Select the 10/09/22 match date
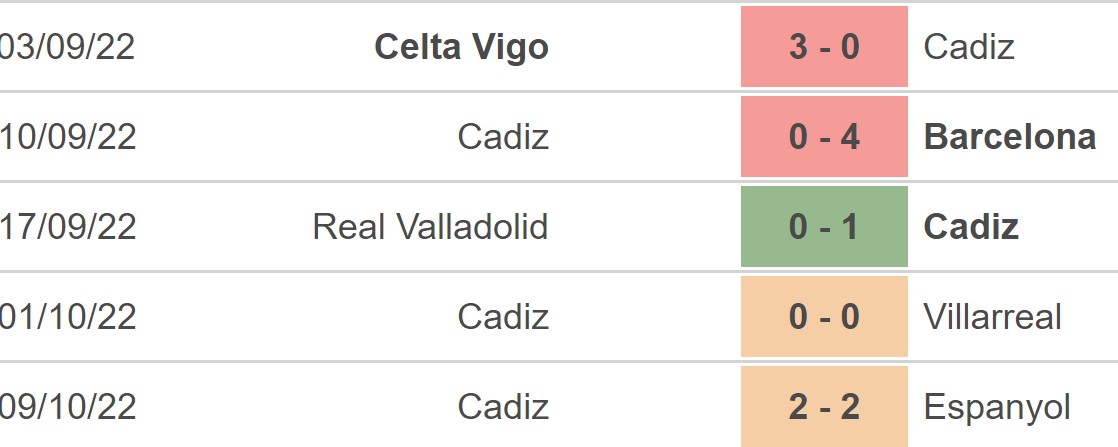The height and width of the screenshot is (447, 1118). (67, 137)
